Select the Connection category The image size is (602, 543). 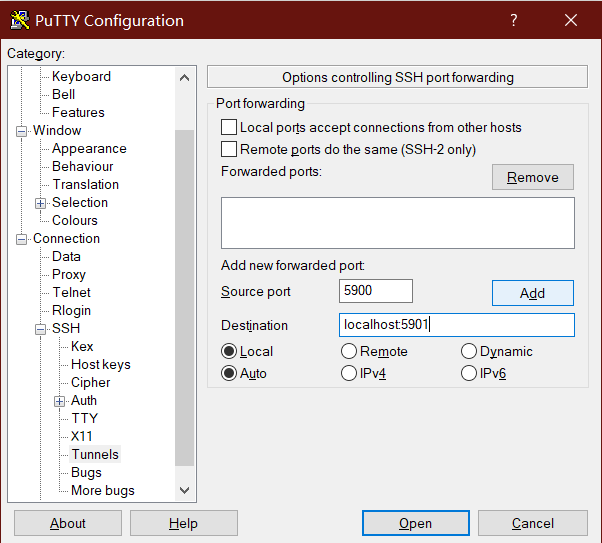pyautogui.click(x=66, y=238)
